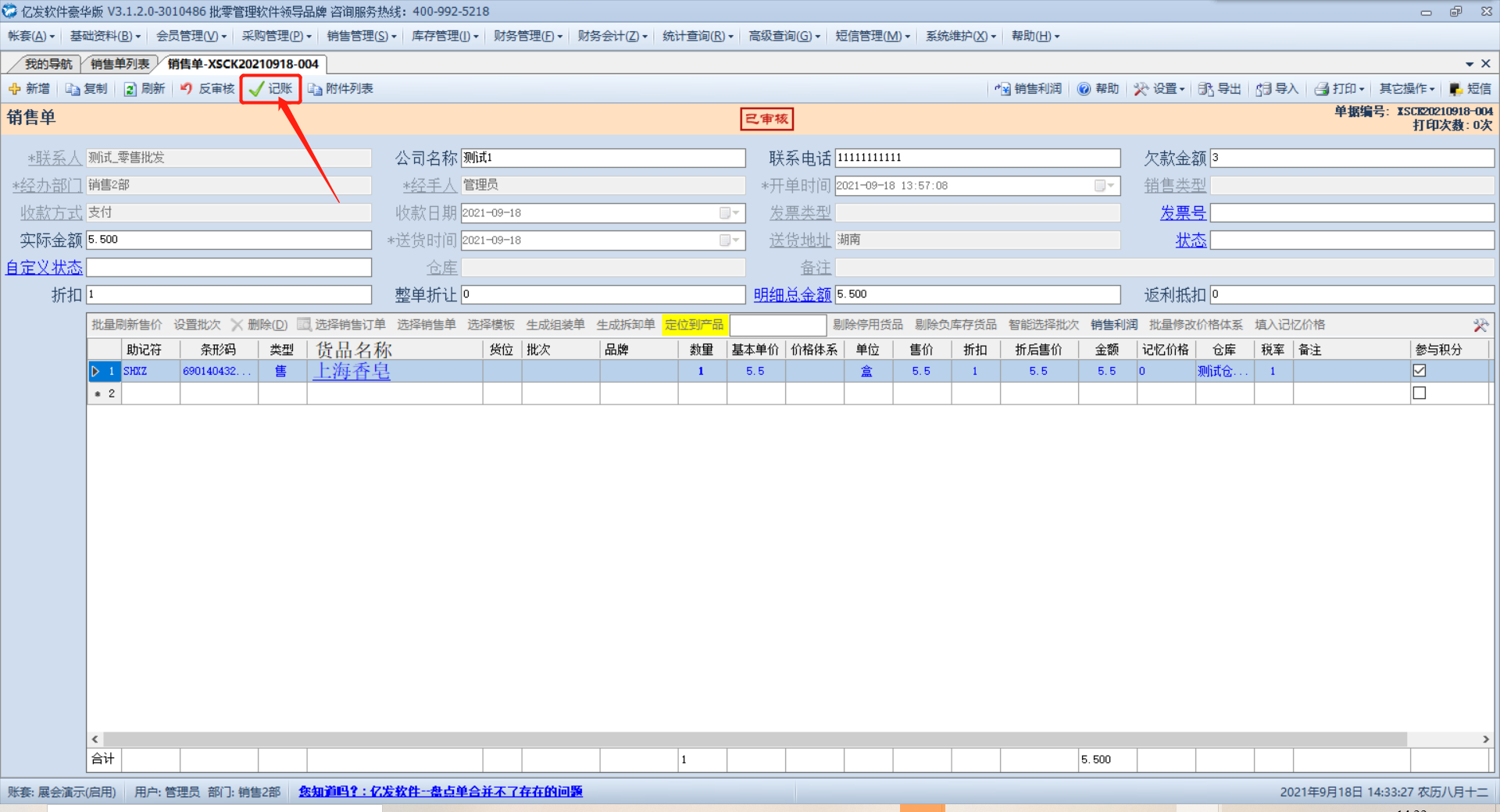The width and height of the screenshot is (1500, 812).
Task: Open the 帐套(A) menu
Action: pos(31,36)
